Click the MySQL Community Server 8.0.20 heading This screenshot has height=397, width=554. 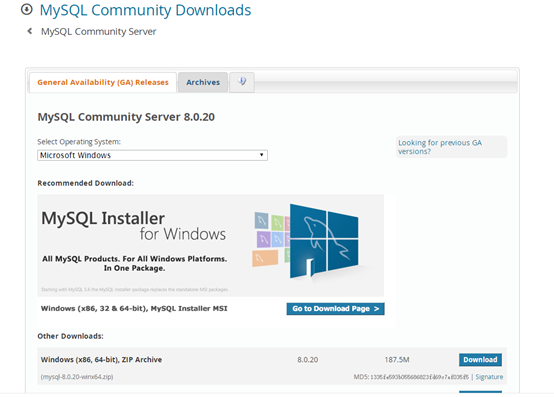[x=126, y=117]
